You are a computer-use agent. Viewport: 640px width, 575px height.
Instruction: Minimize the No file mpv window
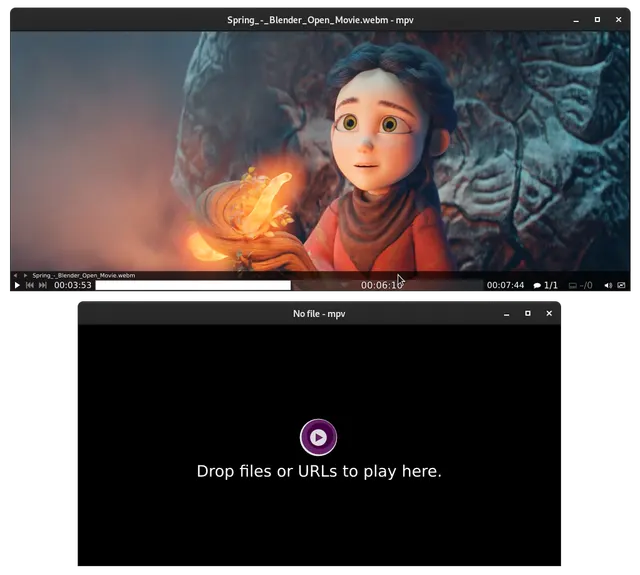pyautogui.click(x=507, y=313)
